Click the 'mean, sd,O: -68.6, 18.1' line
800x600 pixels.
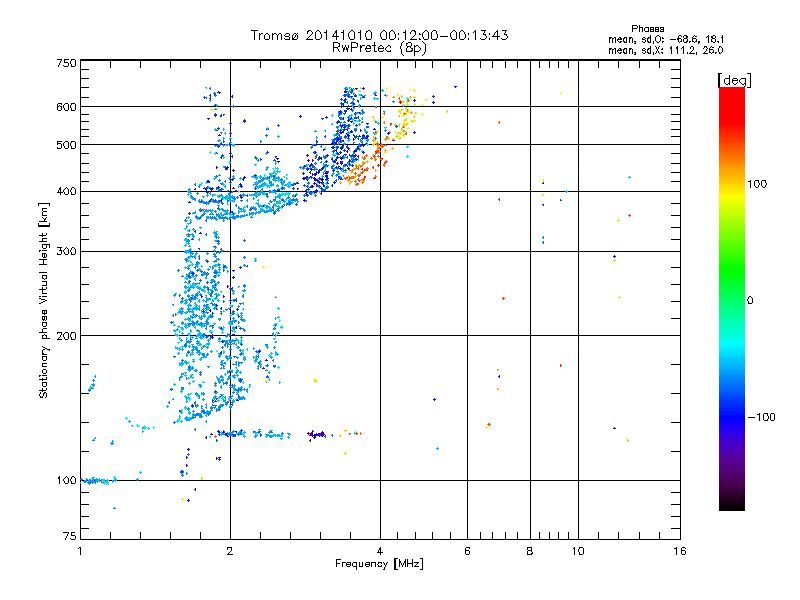tap(666, 39)
